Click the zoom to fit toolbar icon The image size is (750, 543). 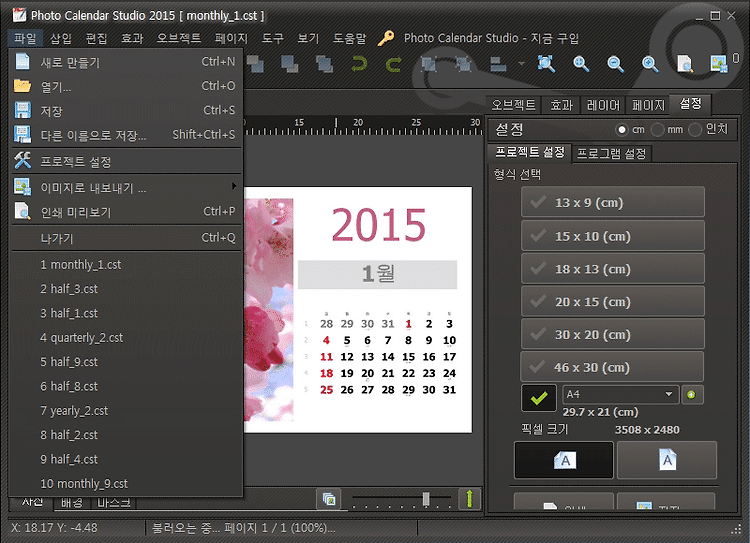tap(546, 64)
